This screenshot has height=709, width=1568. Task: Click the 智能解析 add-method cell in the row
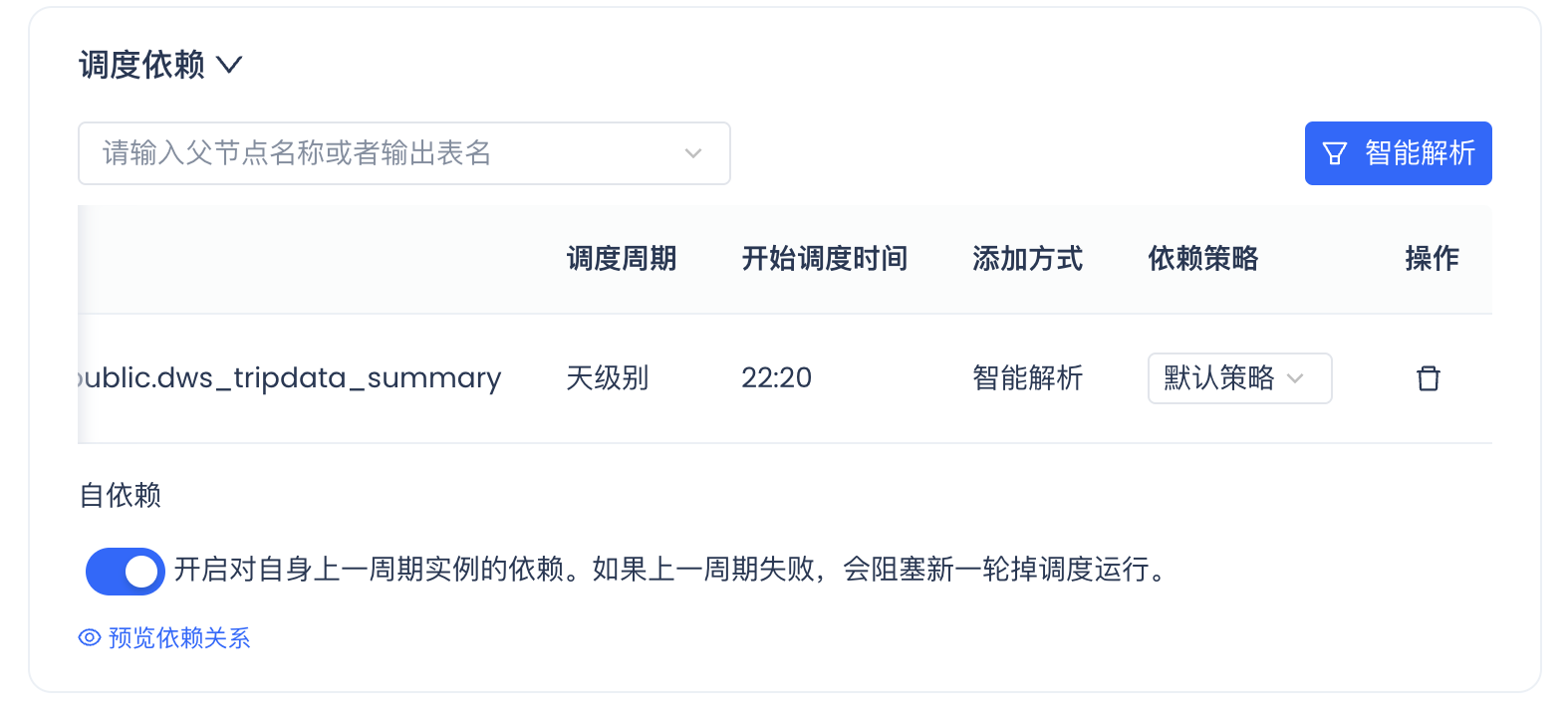(x=1027, y=378)
